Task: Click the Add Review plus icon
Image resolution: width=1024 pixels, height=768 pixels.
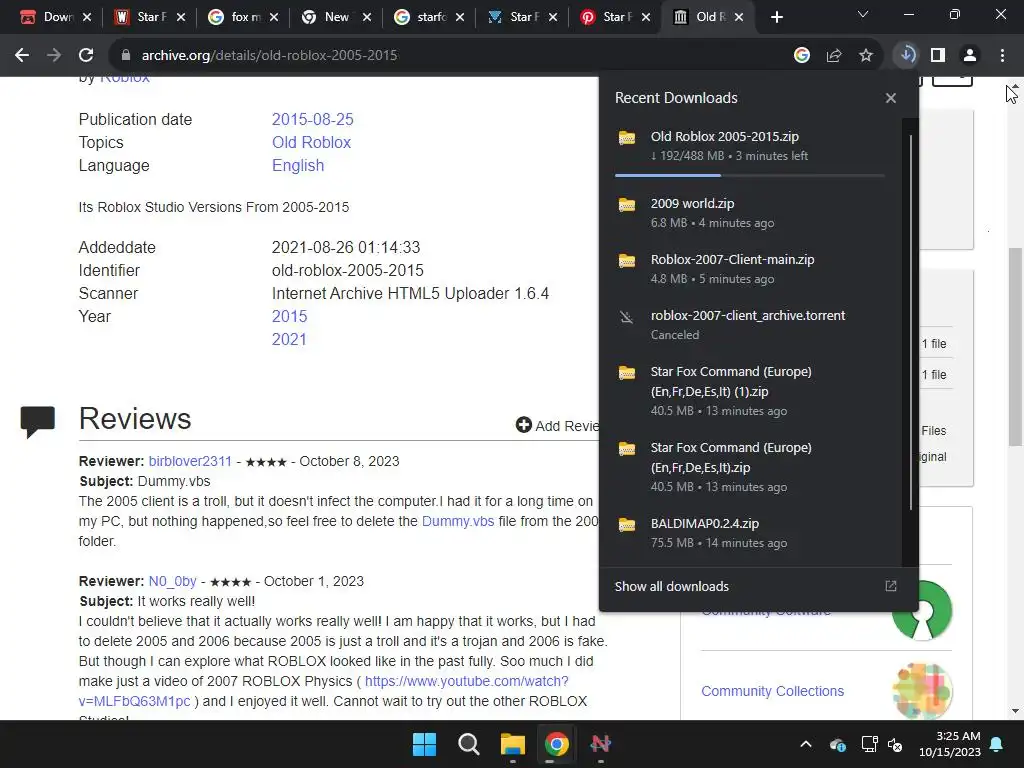Action: click(524, 425)
